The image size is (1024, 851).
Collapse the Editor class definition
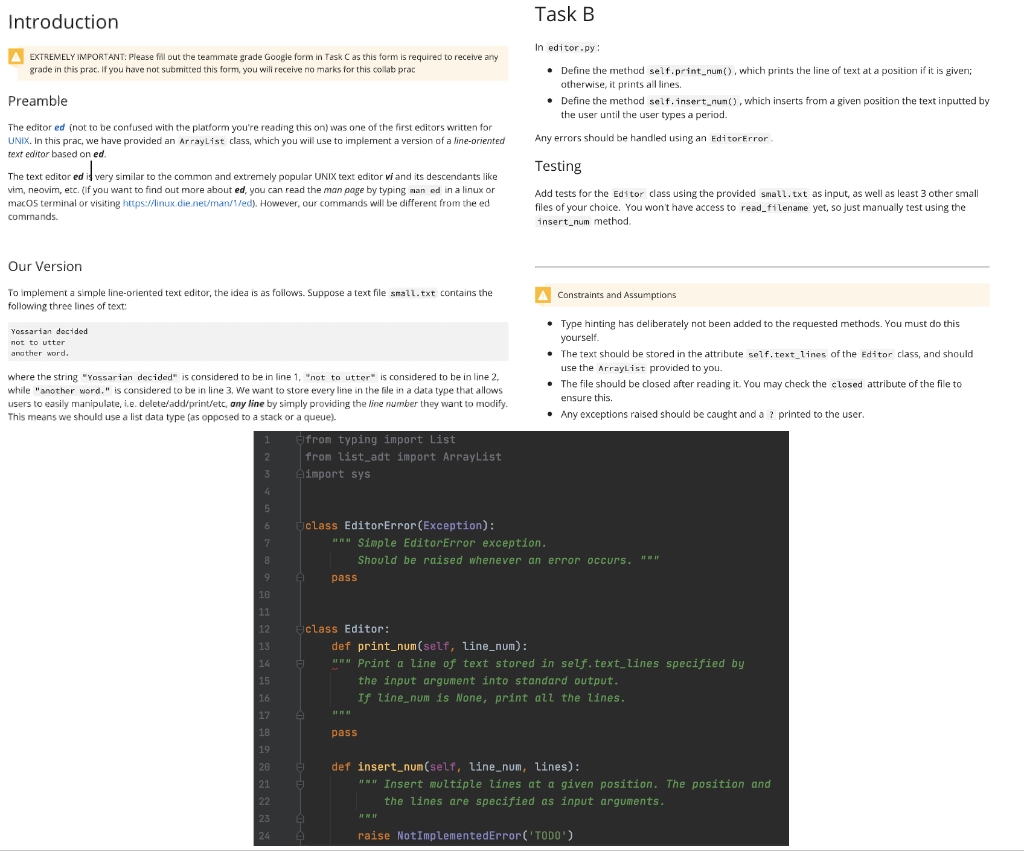[298, 627]
